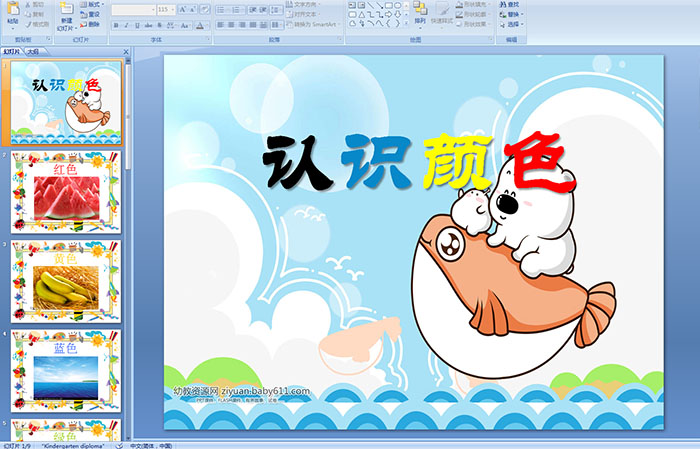Toggle Text Shadow (S) formatting
Viewport: 700px width, 449px height.
[159, 25]
